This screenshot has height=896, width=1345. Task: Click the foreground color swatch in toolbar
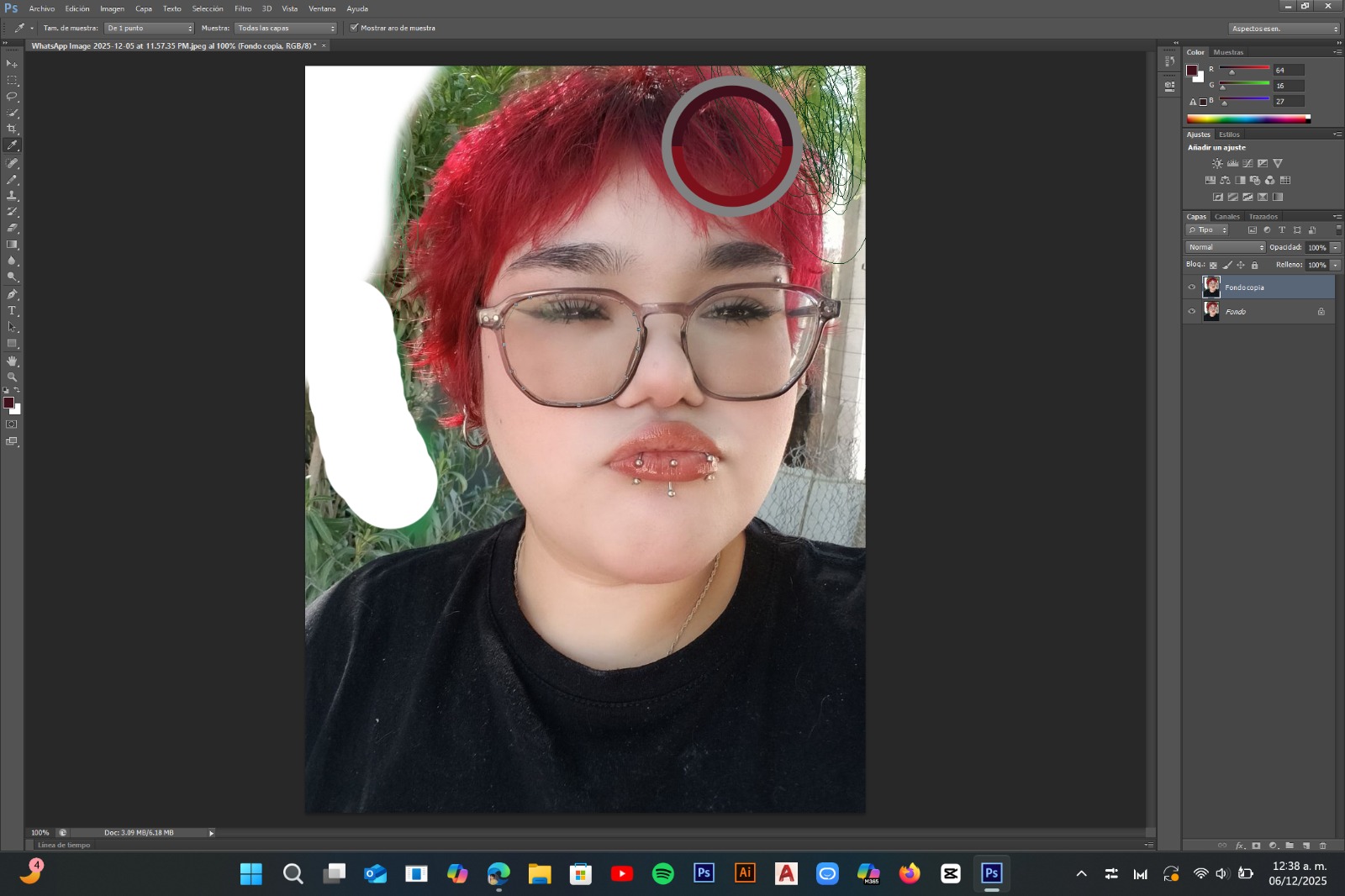[x=8, y=403]
